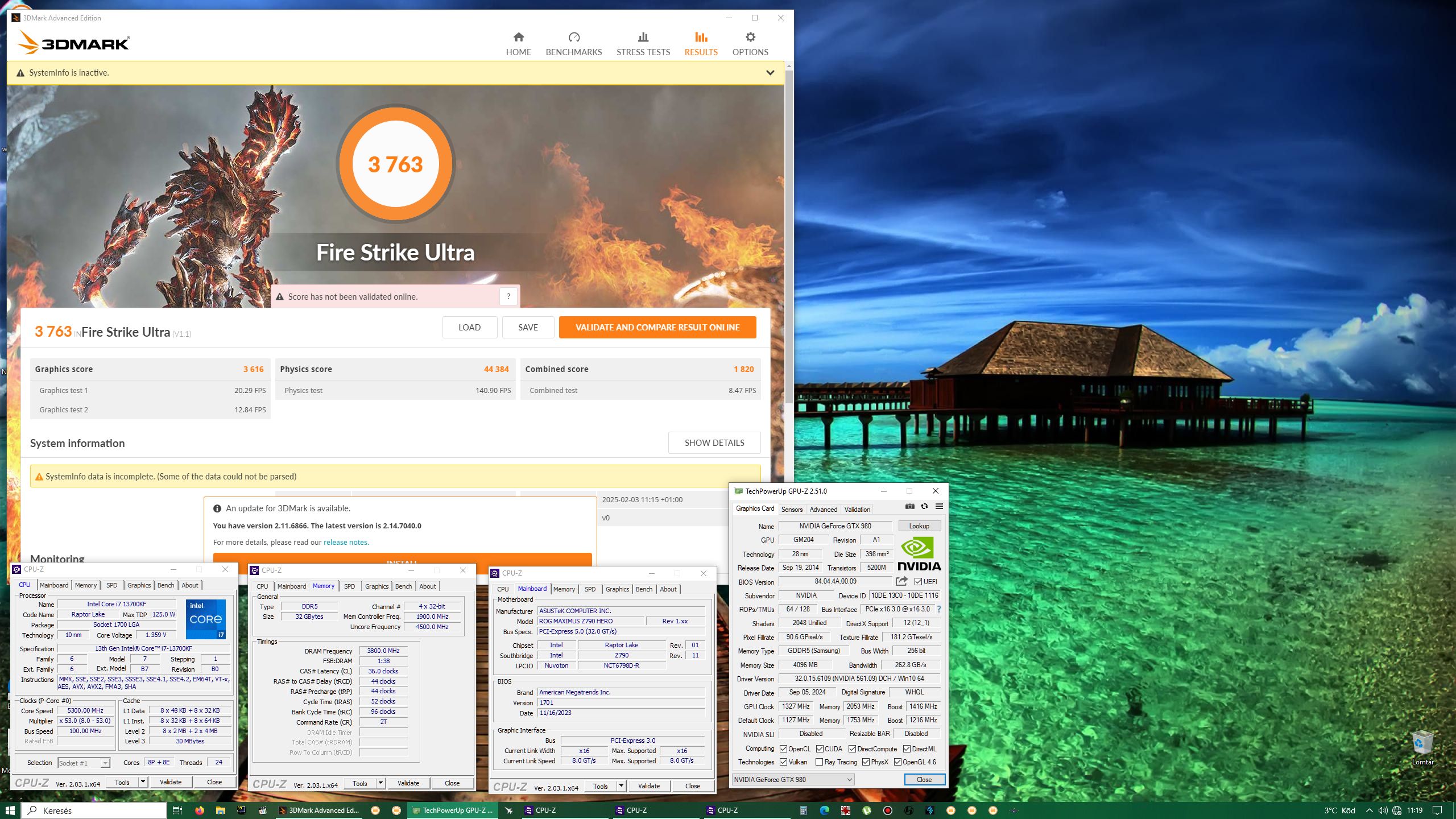
Task: Open the 3DMark HOME section
Action: [x=518, y=44]
